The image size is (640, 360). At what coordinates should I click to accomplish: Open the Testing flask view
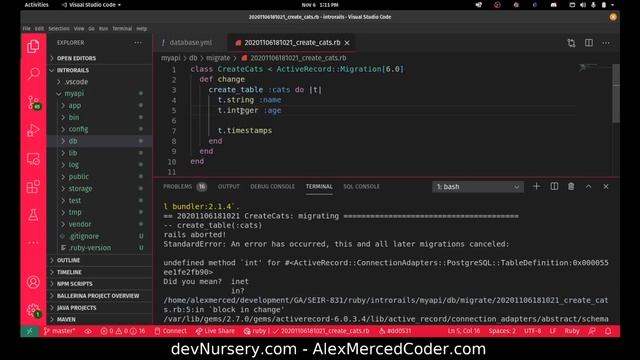click(33, 215)
